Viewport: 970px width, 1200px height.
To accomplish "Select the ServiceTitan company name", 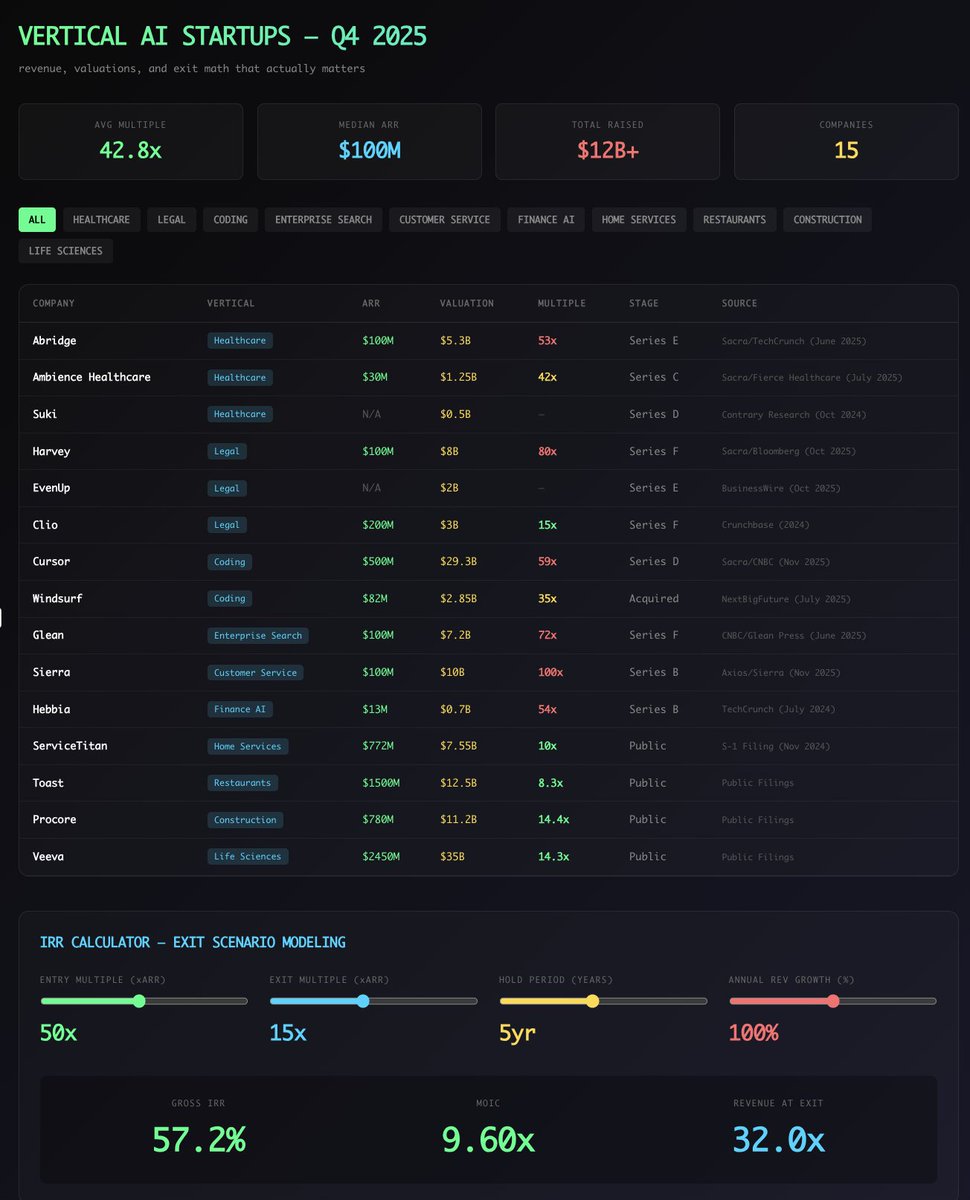I will [x=70, y=746].
